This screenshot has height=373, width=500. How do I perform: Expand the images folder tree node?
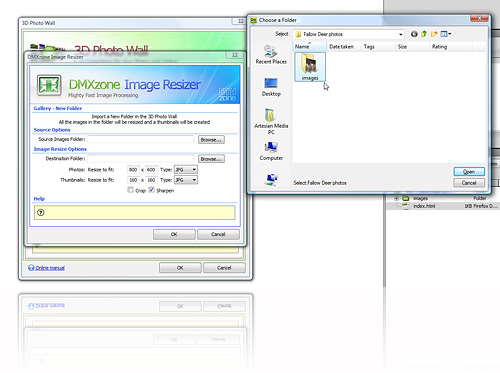tap(396, 198)
